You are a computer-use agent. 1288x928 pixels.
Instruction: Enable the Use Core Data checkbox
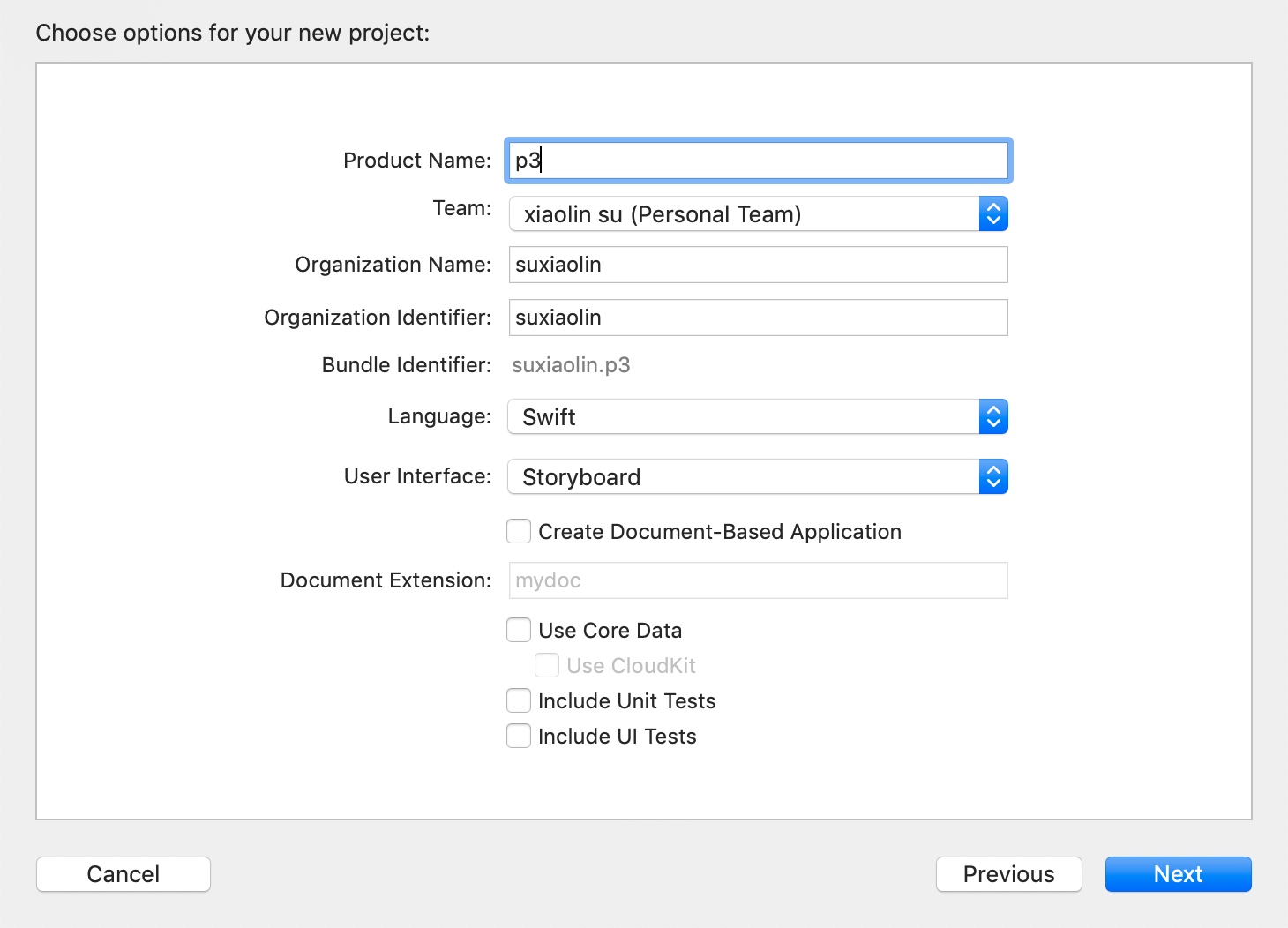[519, 630]
